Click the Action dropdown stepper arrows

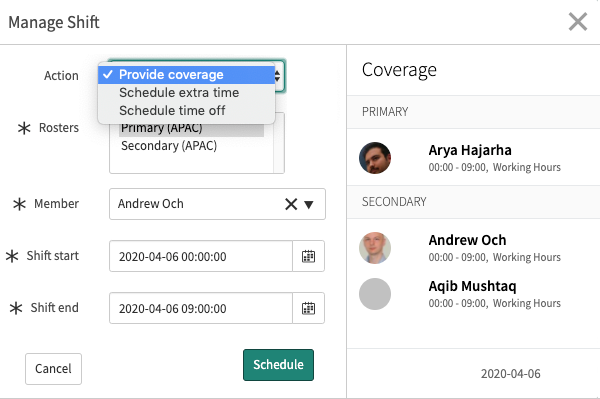pyautogui.click(x=277, y=76)
